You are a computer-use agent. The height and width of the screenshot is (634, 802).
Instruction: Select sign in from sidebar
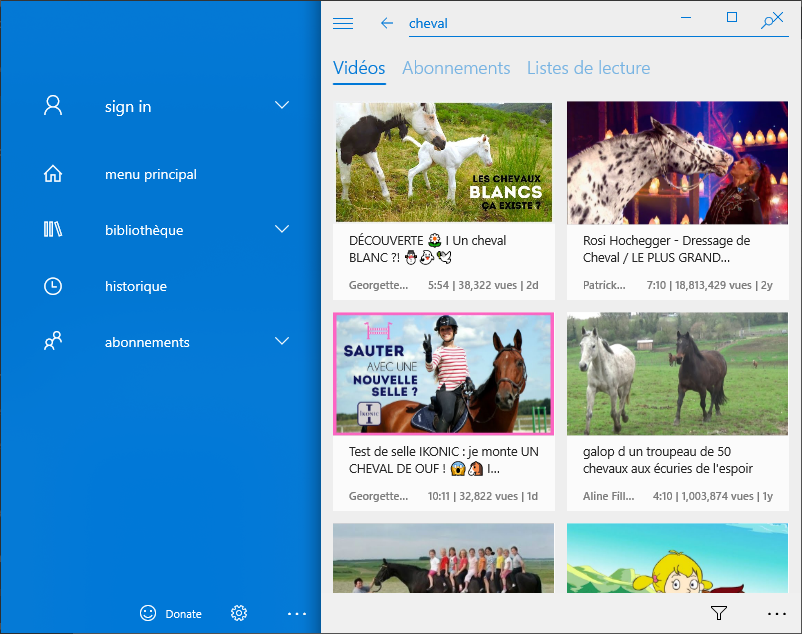click(x=128, y=106)
